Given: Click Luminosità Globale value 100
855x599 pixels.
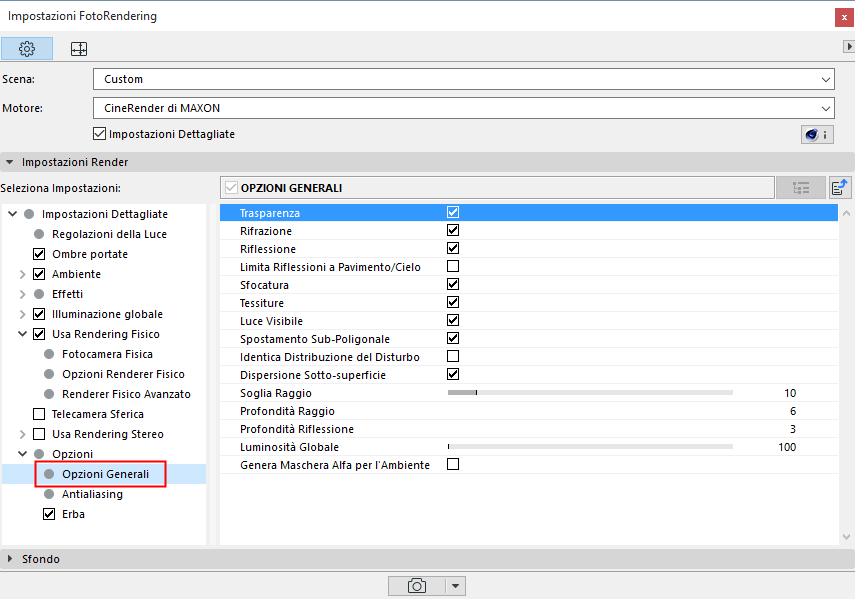Looking at the screenshot, I should pos(787,447).
